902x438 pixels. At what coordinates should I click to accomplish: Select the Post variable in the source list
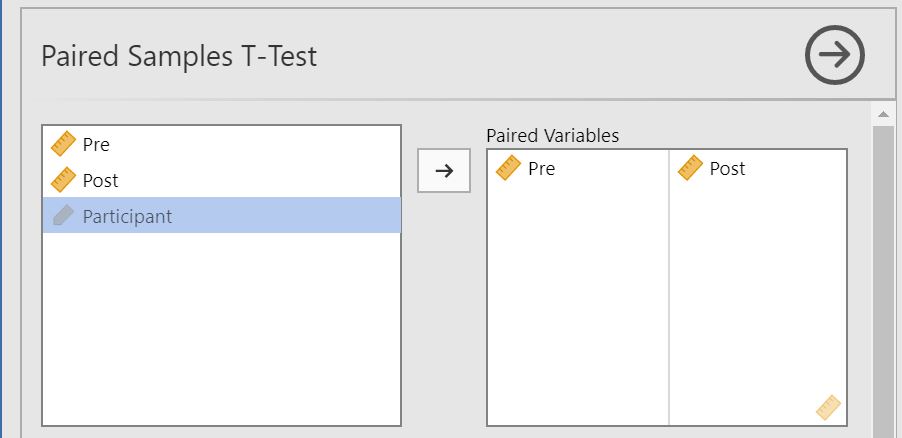pyautogui.click(x=101, y=180)
